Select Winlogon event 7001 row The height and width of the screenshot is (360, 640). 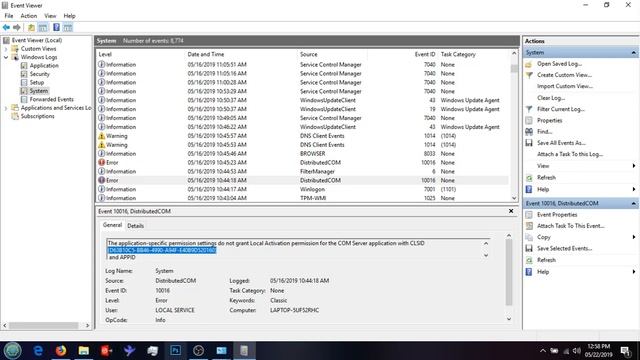[303, 189]
